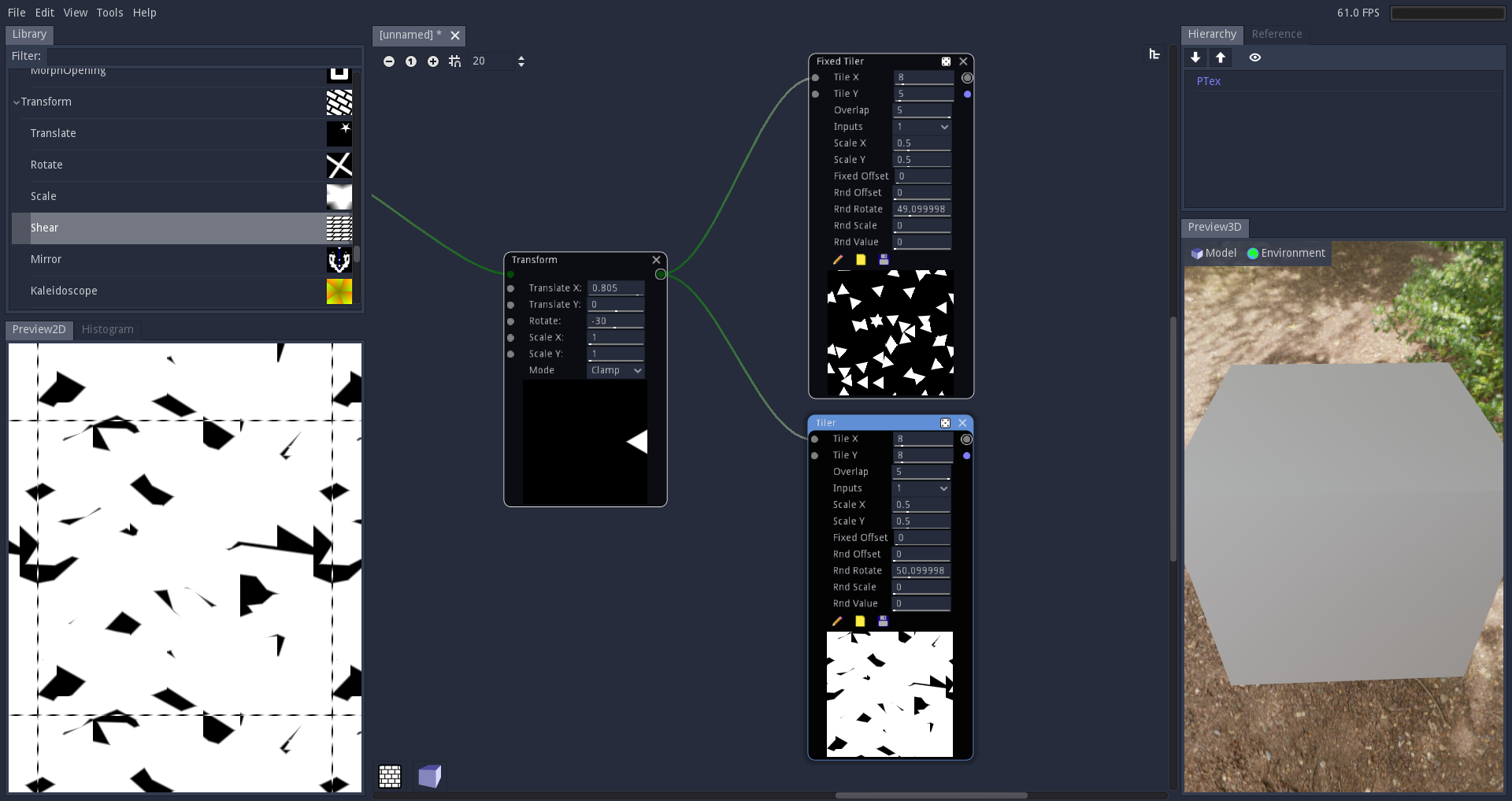This screenshot has height=801, width=1512.
Task: Open the Tools menu
Action: [x=109, y=13]
